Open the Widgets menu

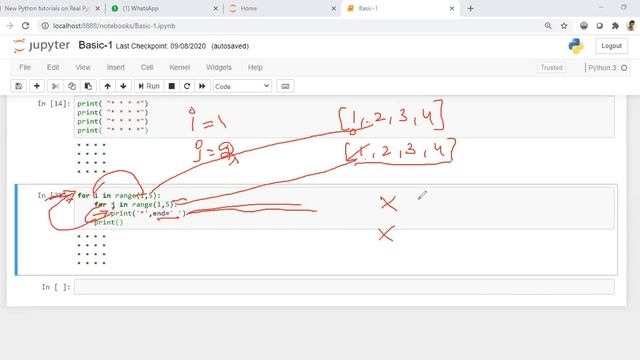coord(219,67)
